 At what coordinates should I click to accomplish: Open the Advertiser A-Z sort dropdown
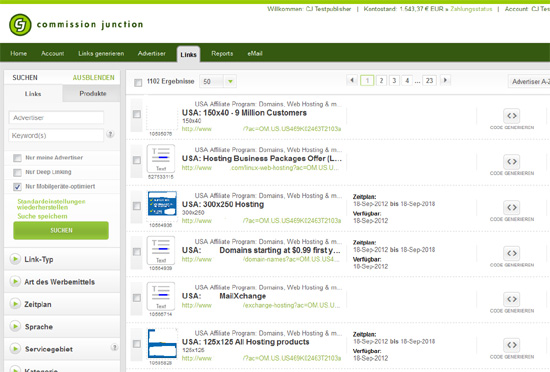click(529, 81)
